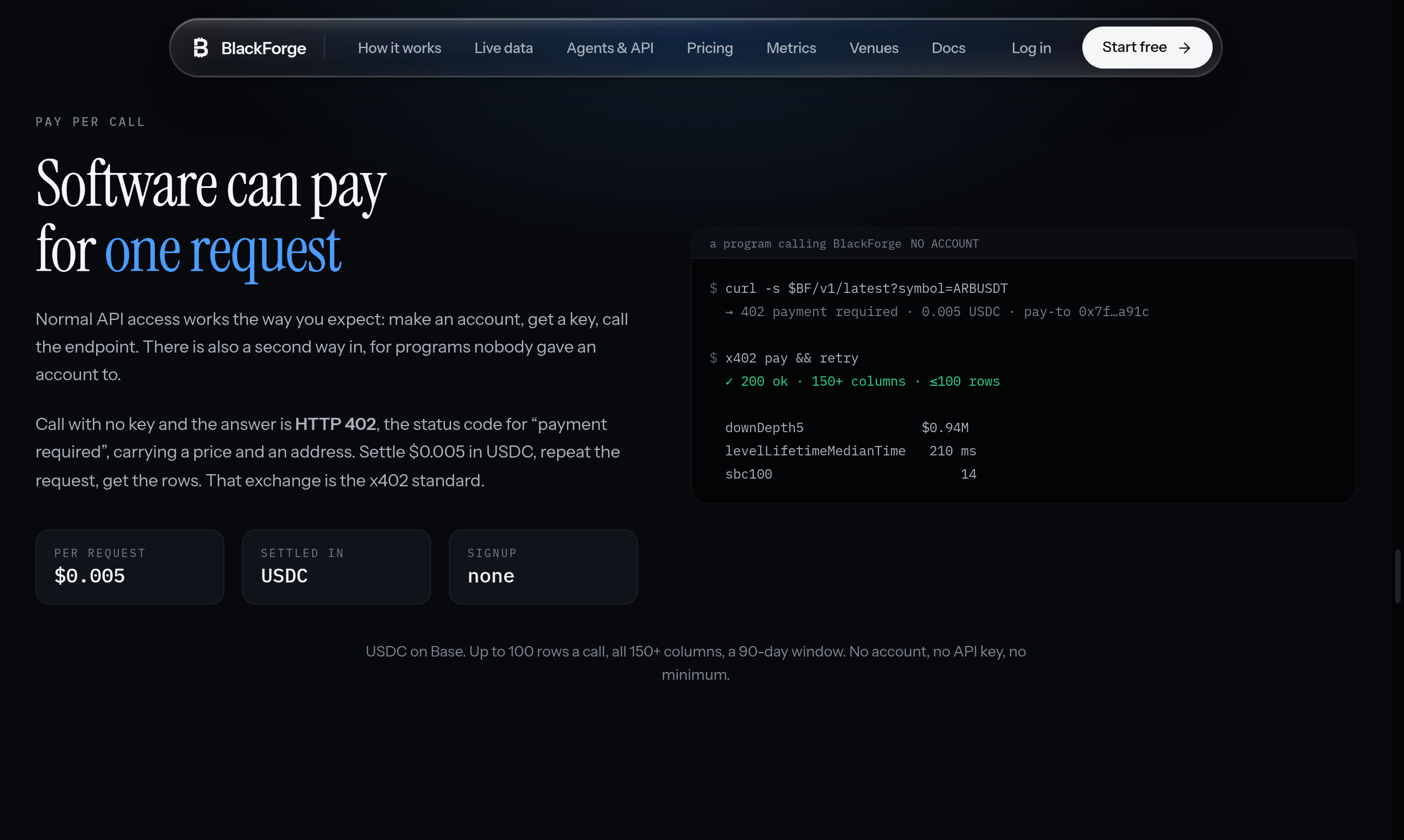
Task: Select the SETTLED IN USDC card
Action: tap(336, 566)
